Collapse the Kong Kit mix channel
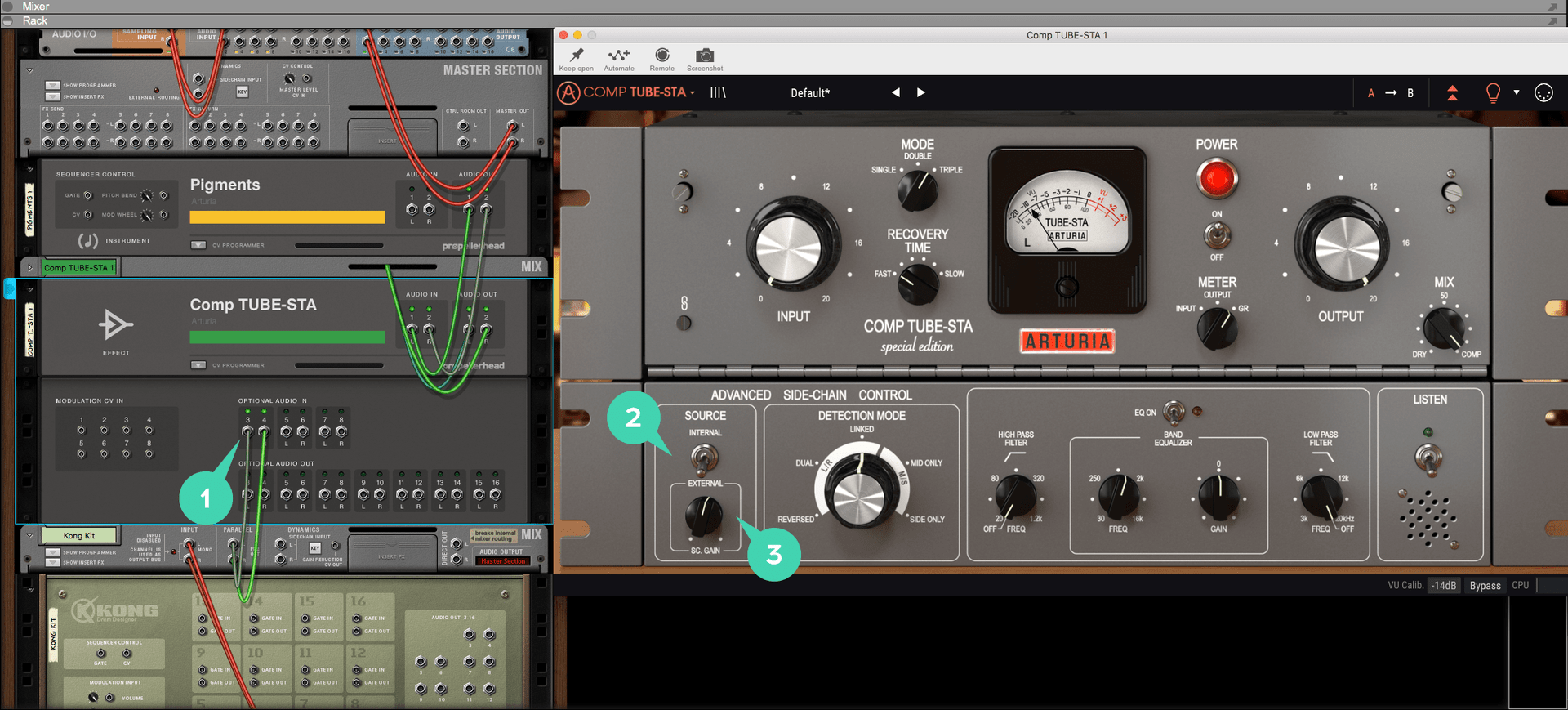The width and height of the screenshot is (1568, 710). click(x=30, y=536)
